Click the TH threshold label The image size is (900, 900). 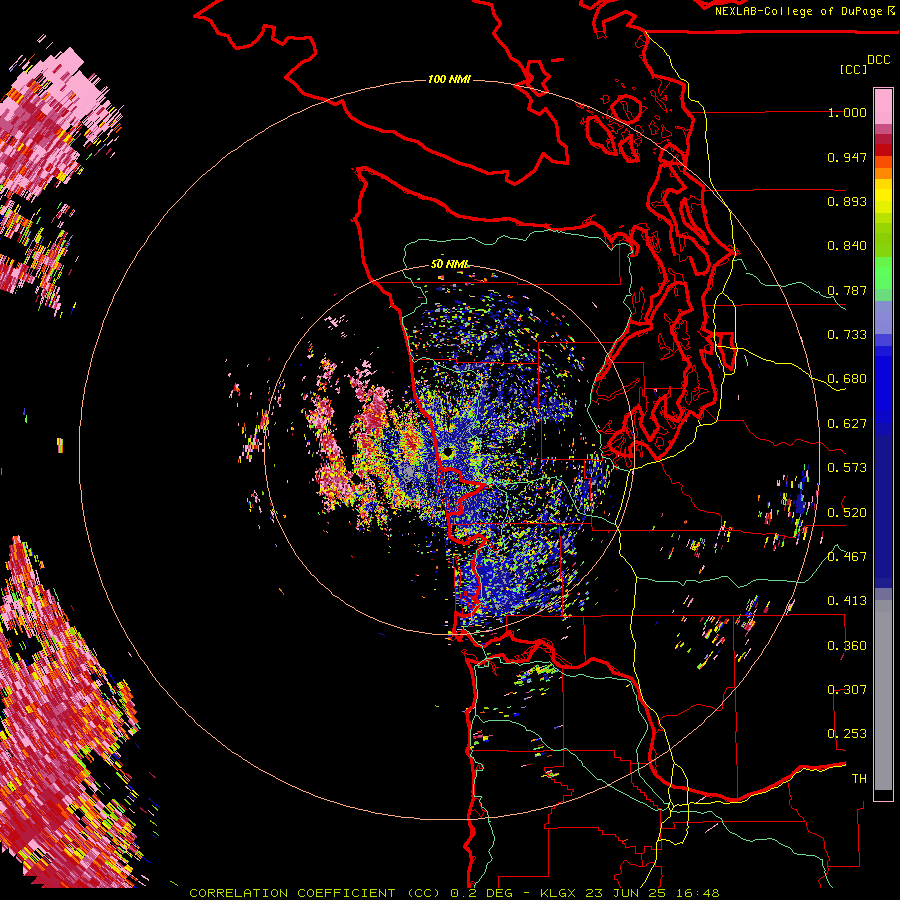coord(859,778)
